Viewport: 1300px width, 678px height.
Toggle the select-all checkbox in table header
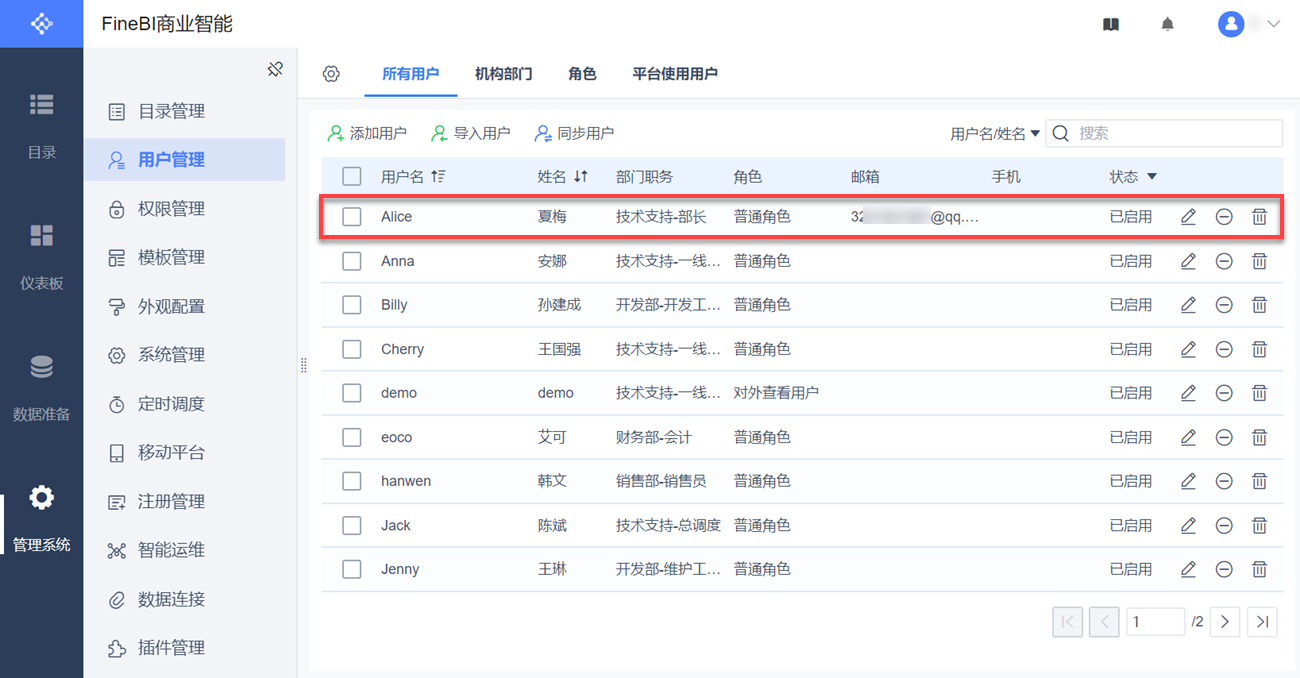tap(352, 177)
